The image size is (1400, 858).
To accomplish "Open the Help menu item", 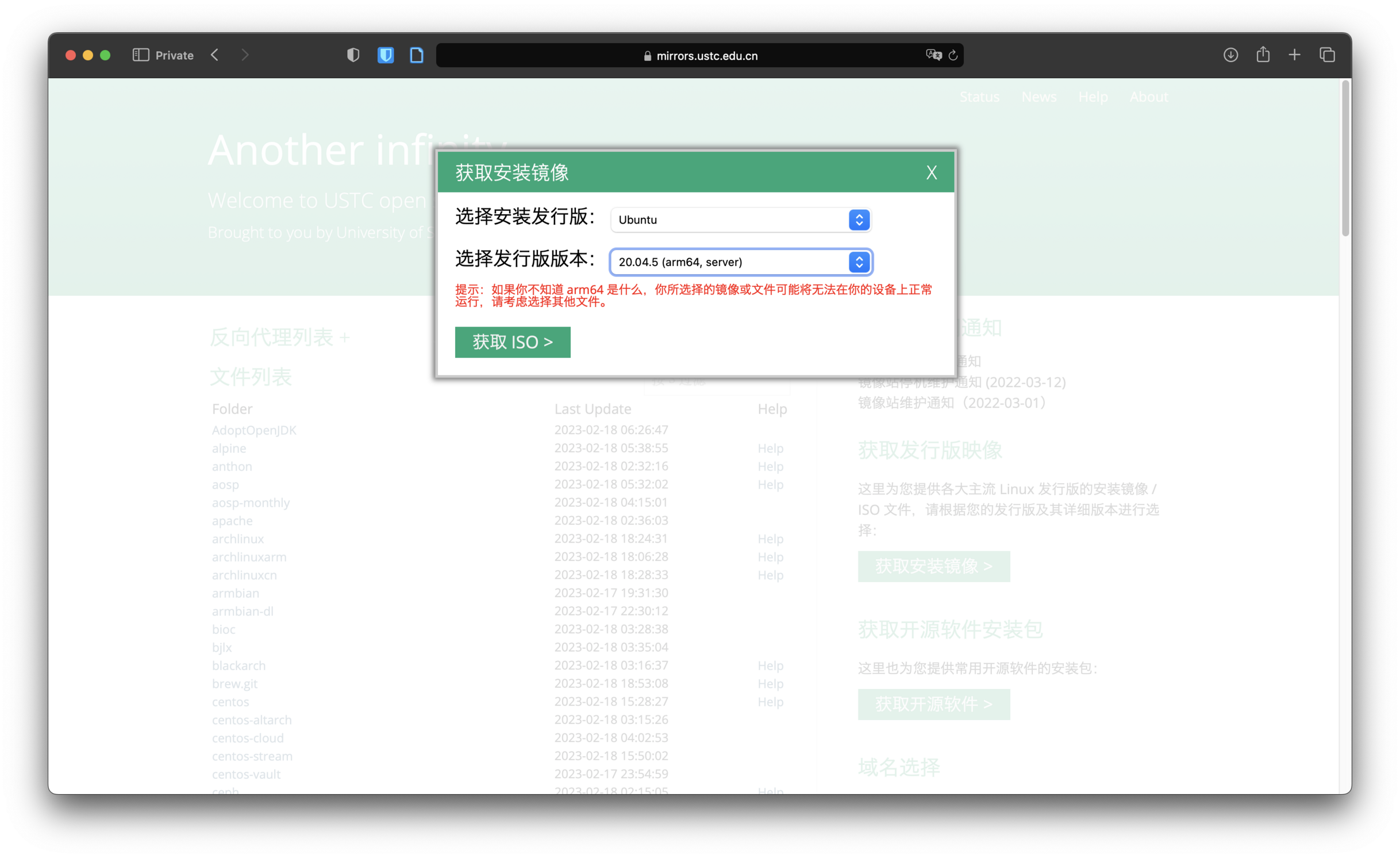I will click(x=1093, y=97).
